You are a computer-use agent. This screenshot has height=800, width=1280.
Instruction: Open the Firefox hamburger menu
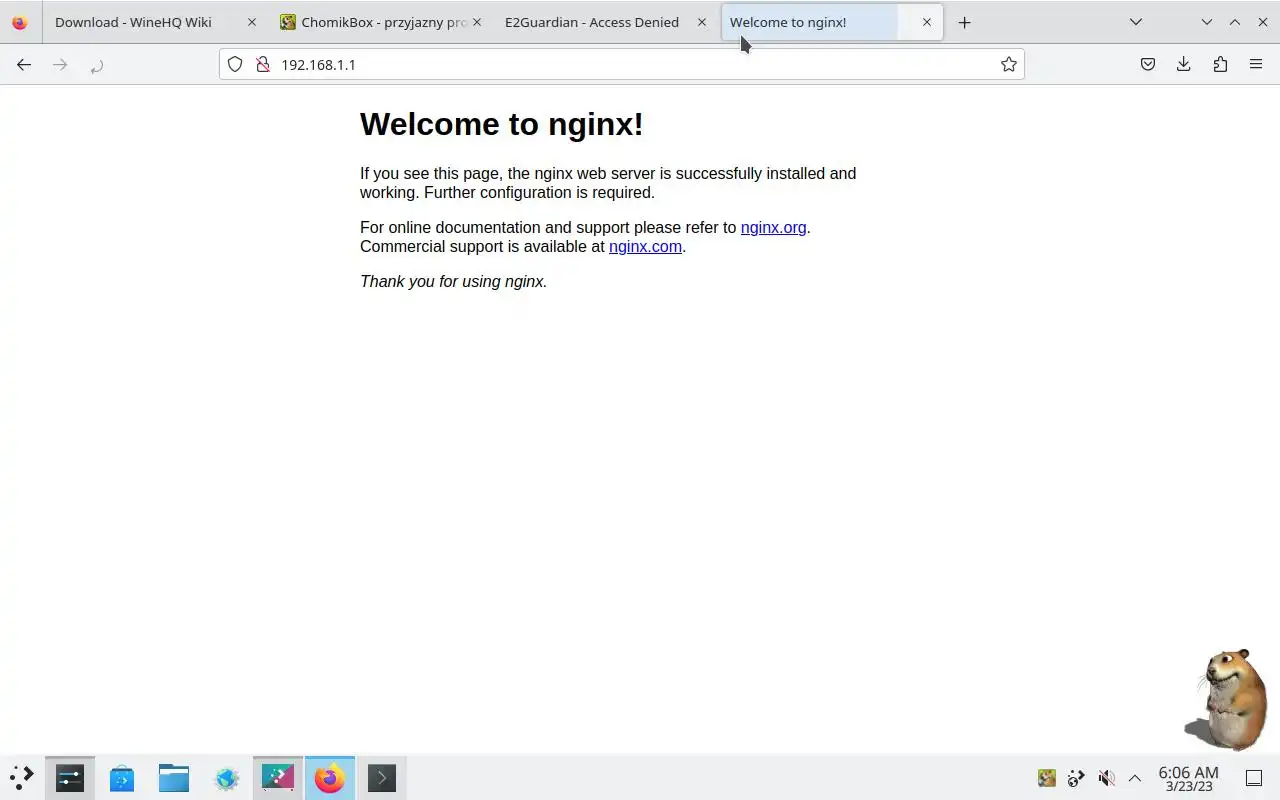coord(1256,65)
